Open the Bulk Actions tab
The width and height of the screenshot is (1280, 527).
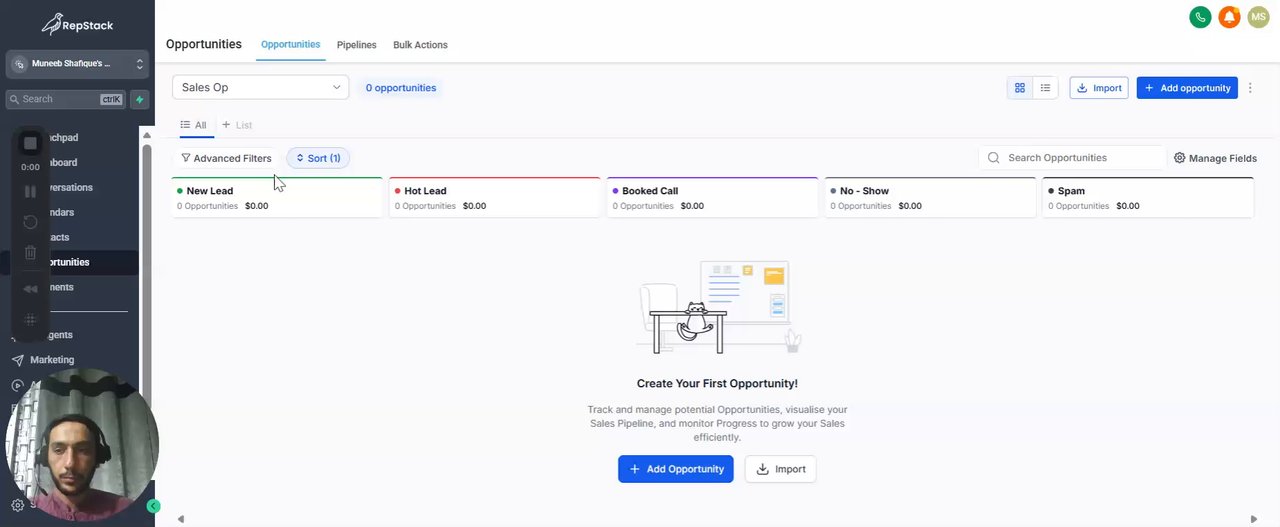click(x=420, y=45)
